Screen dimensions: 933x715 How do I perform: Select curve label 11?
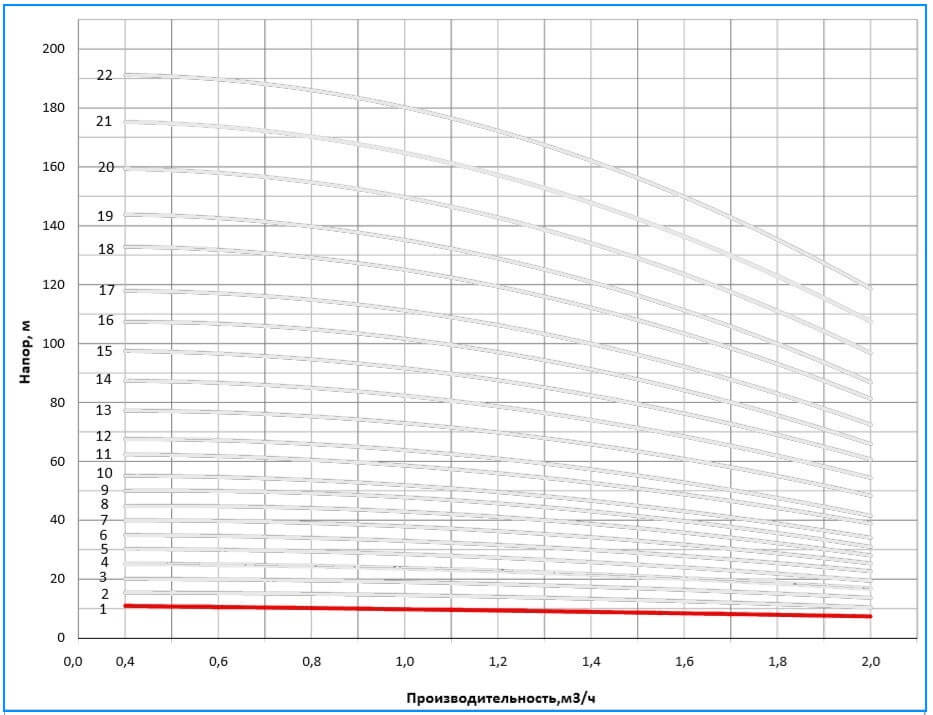[x=104, y=454]
